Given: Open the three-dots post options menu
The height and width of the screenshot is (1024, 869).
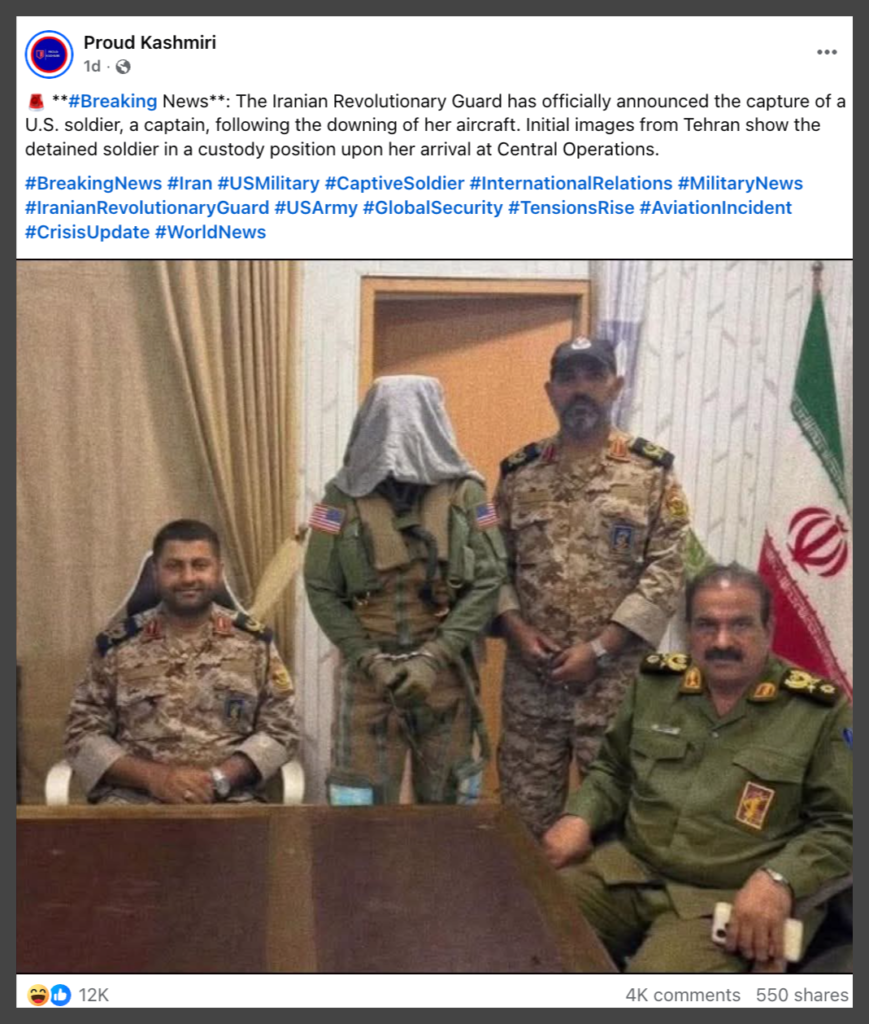Looking at the screenshot, I should click(x=827, y=52).
